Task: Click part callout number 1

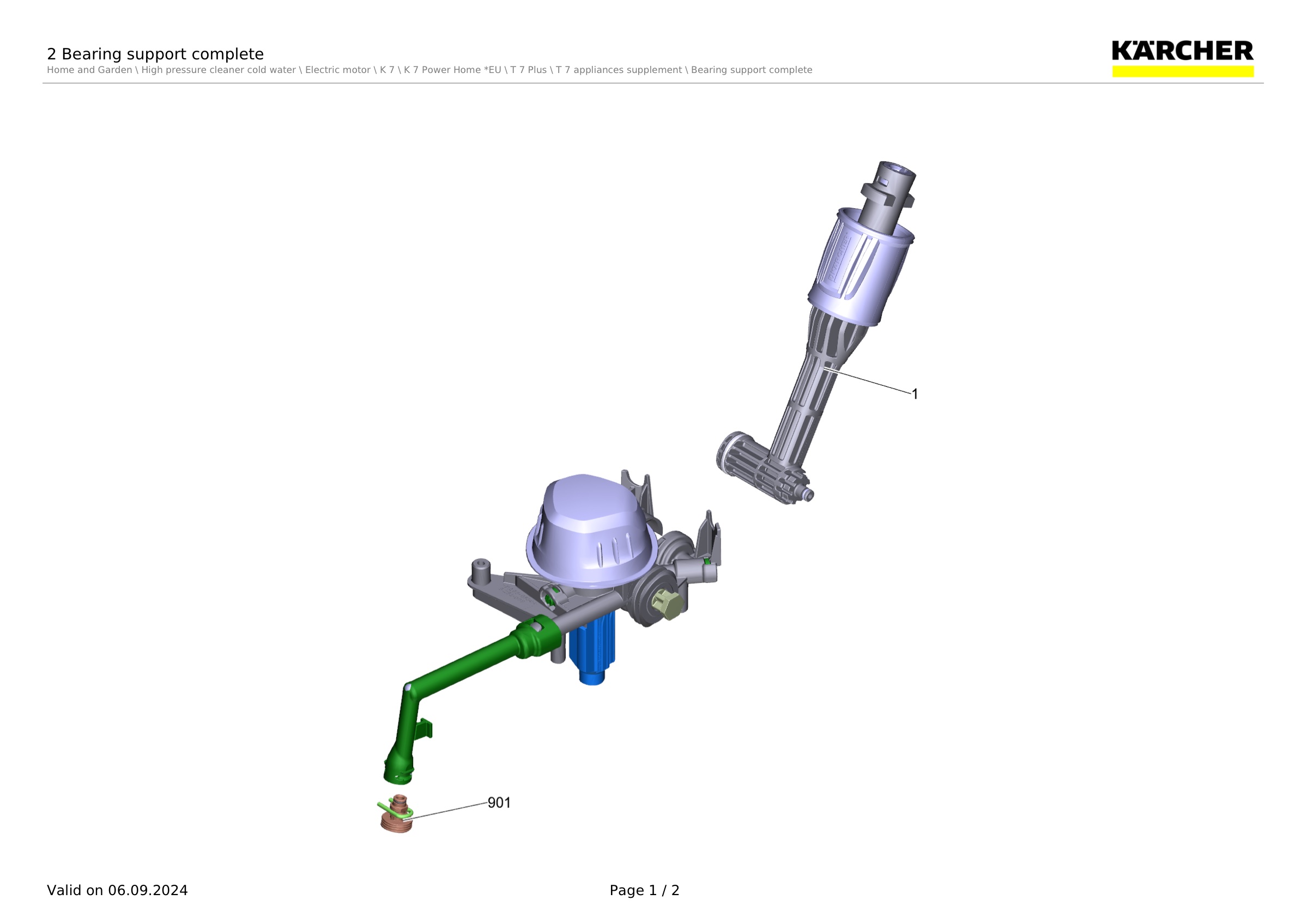Action: 915,394
